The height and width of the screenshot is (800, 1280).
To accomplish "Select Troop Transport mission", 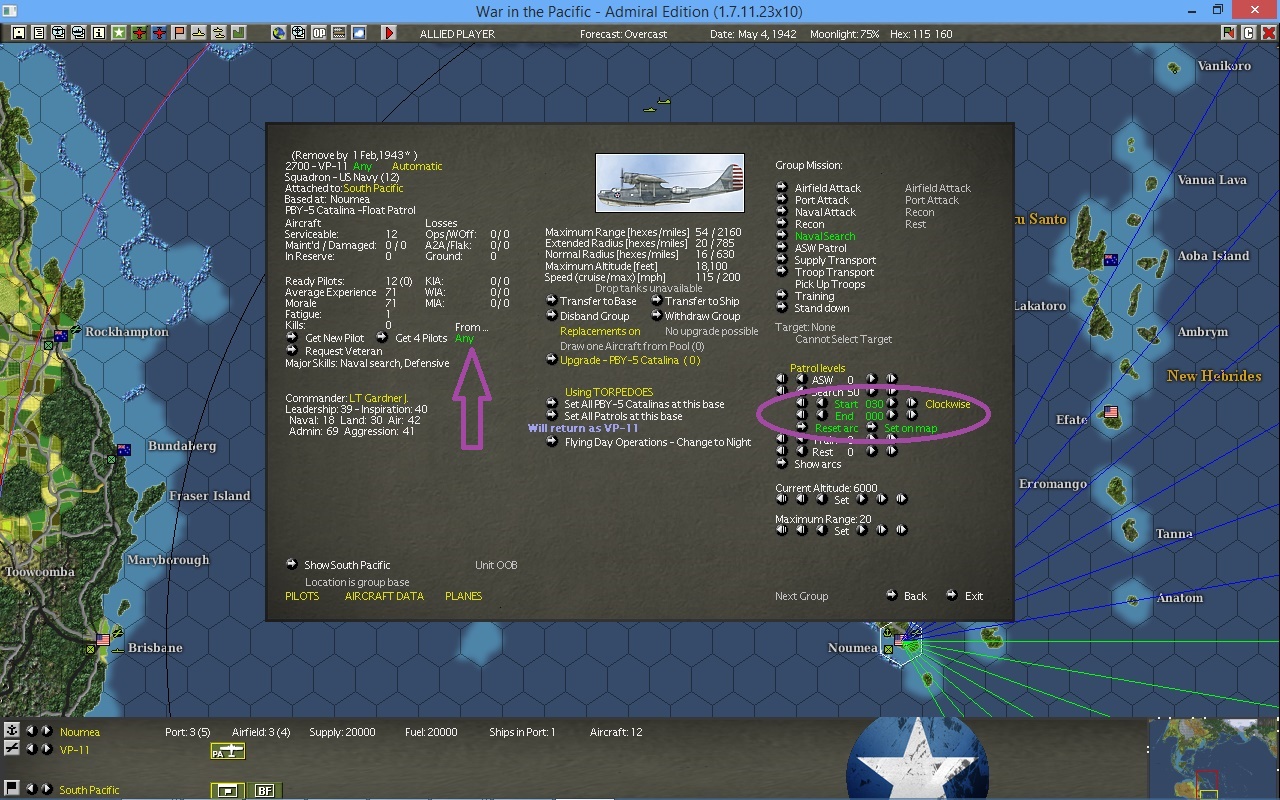I will [x=834, y=272].
